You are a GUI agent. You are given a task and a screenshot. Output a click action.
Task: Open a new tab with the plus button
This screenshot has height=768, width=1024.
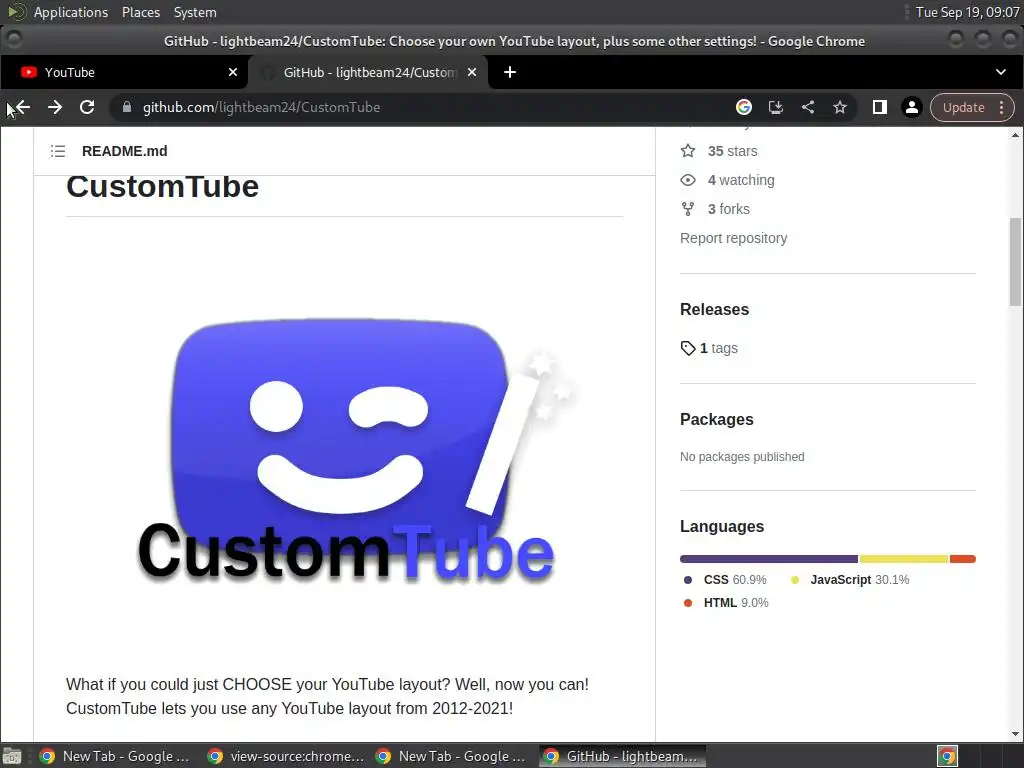[x=510, y=72]
